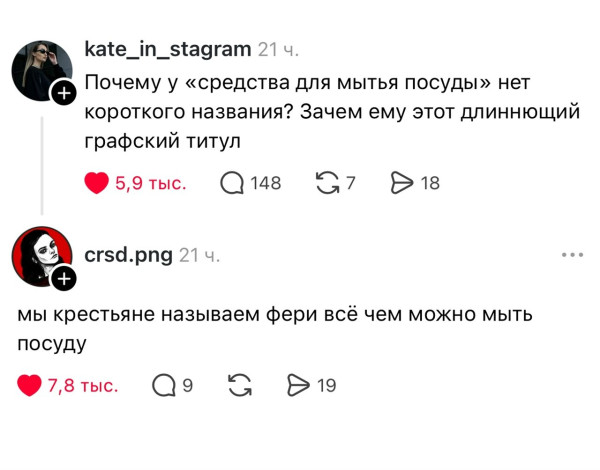
Task: Click the 21 ч. timestamp next to kate_in_stagram
Action: point(278,50)
